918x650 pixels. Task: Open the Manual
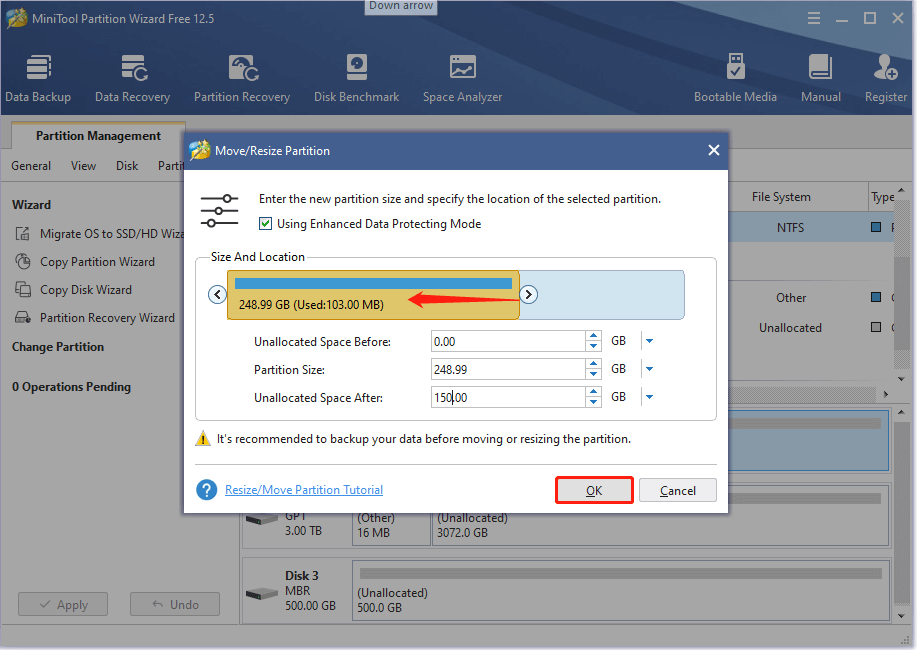tap(821, 78)
